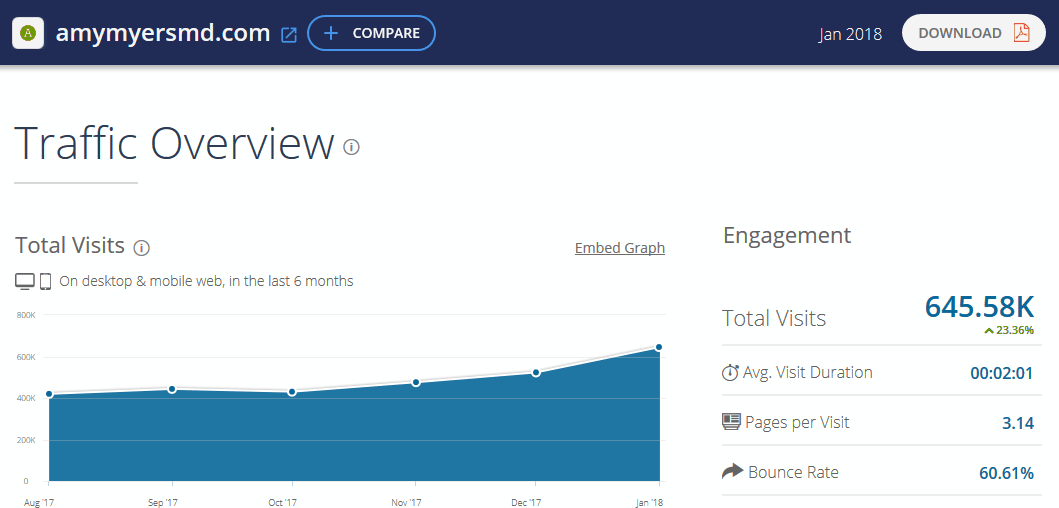This screenshot has width=1059, height=508.
Task: Click the mobile phone icon
Action: pos(45,282)
